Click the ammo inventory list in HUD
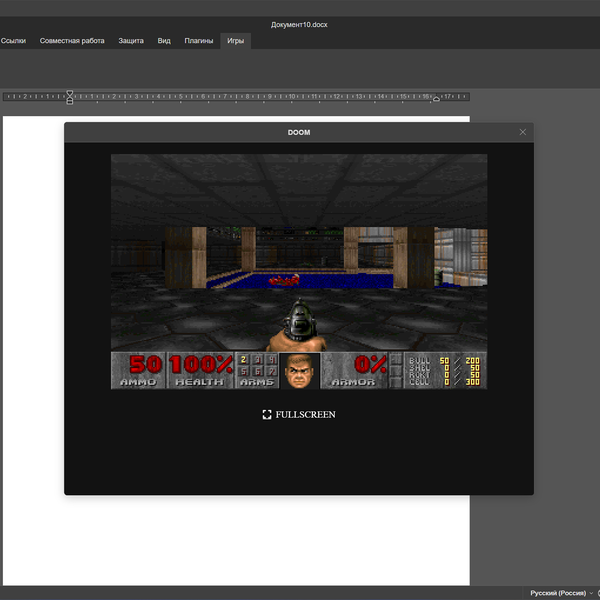This screenshot has width=600, height=600. (445, 370)
